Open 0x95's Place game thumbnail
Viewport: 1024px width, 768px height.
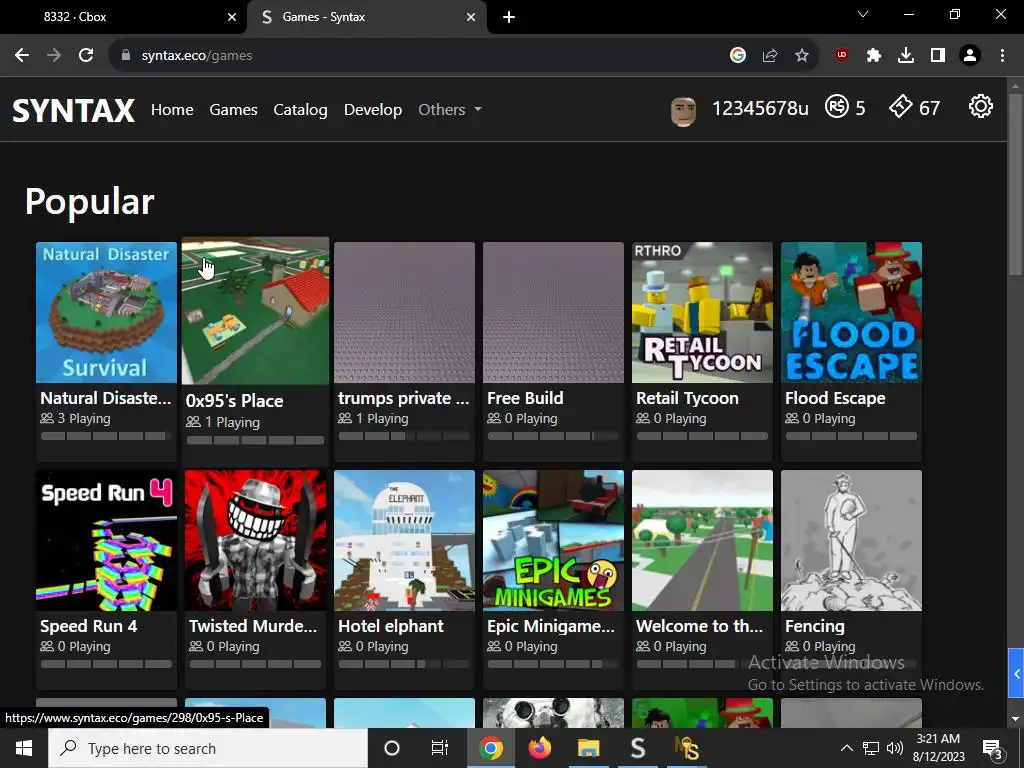point(255,311)
